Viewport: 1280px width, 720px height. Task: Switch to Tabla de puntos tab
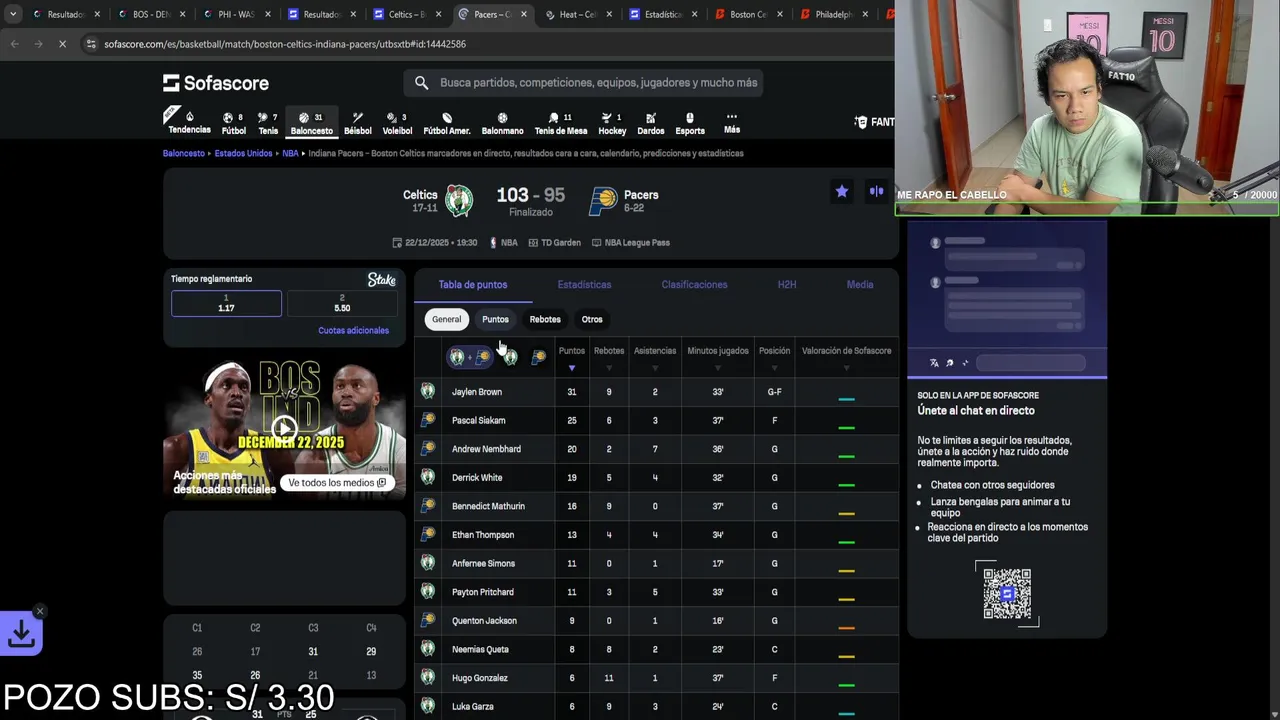click(473, 285)
